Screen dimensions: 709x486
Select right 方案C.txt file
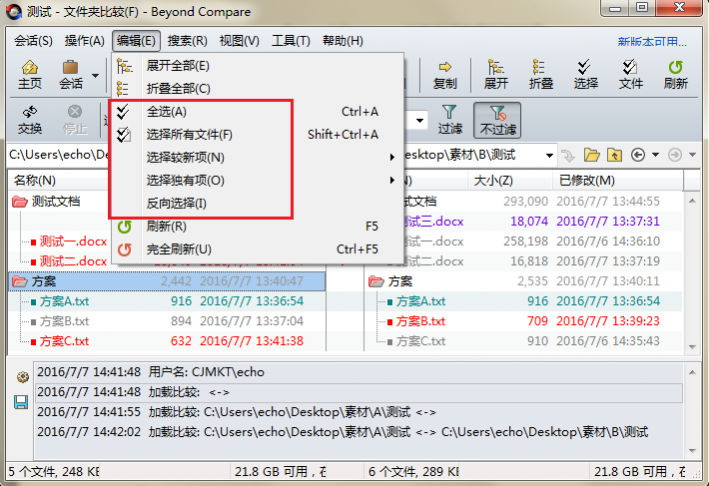tap(421, 341)
